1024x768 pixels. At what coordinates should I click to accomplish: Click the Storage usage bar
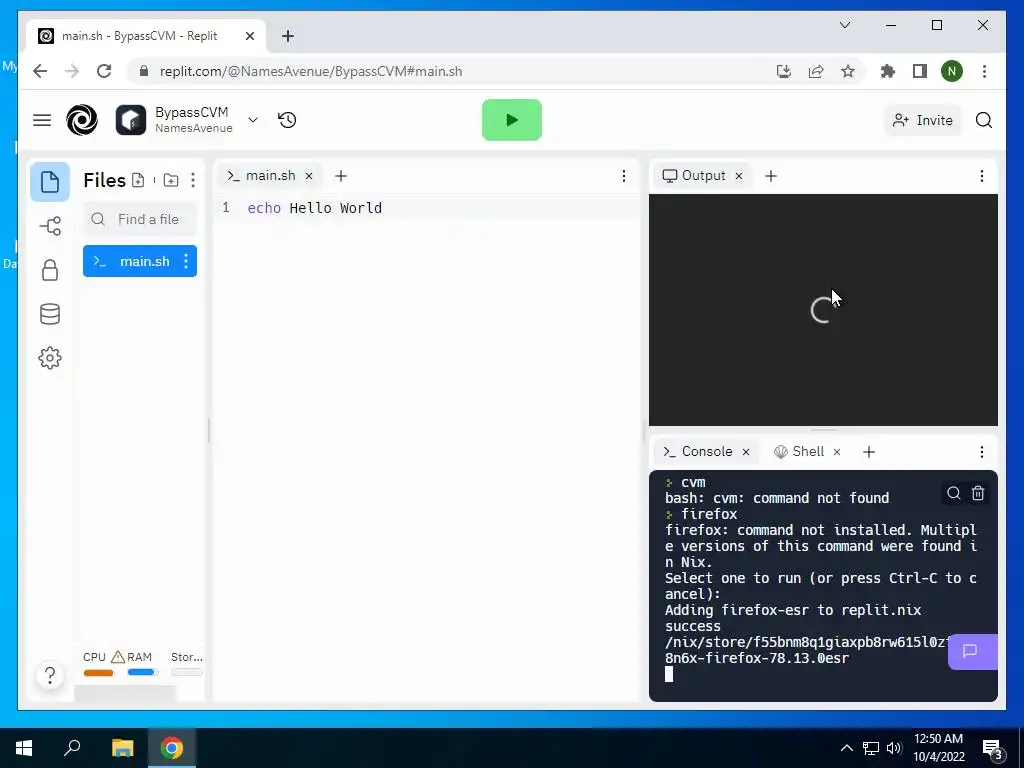click(x=187, y=672)
